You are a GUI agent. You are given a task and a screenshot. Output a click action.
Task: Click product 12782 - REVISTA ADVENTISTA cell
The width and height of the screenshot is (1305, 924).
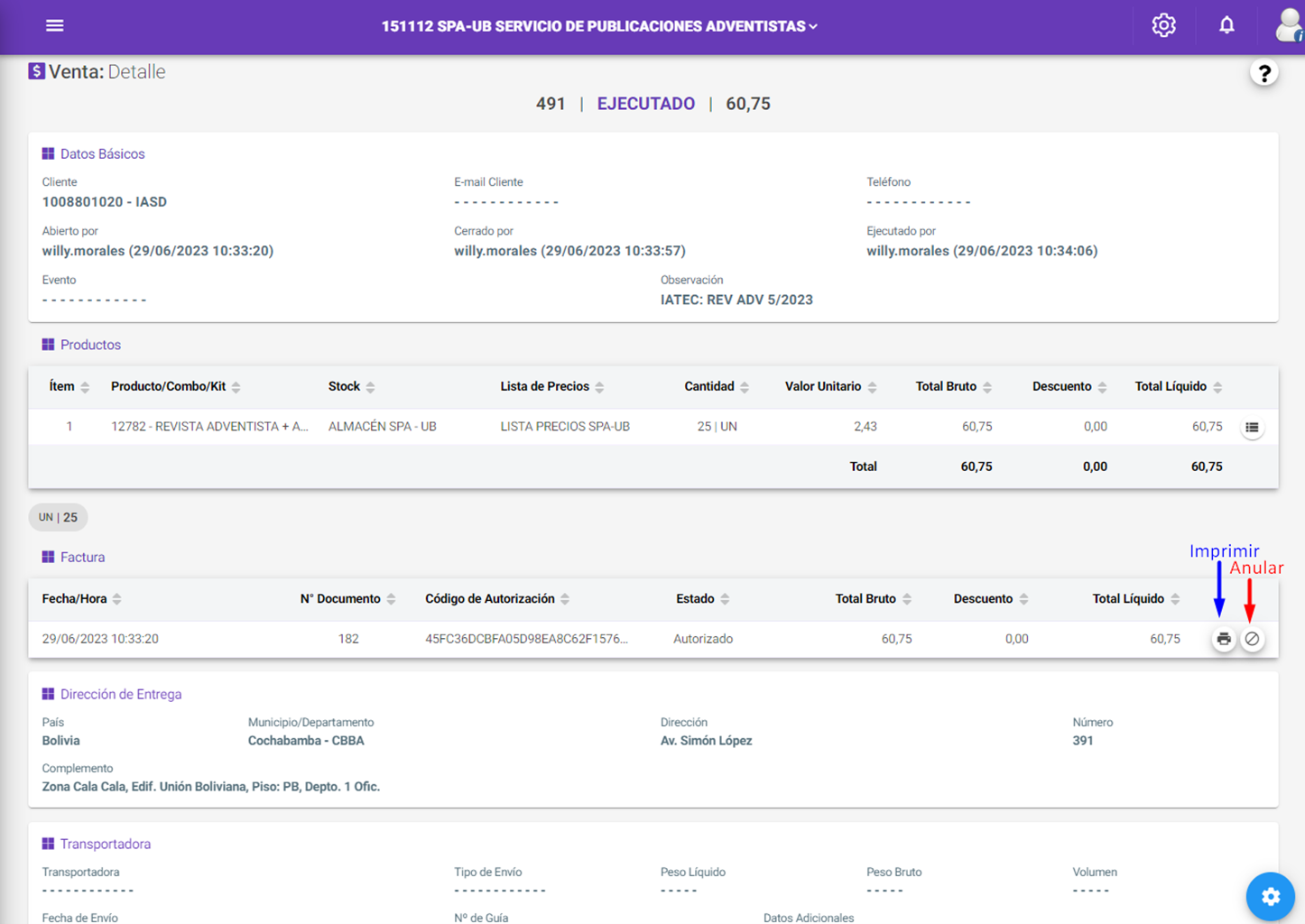click(x=209, y=427)
